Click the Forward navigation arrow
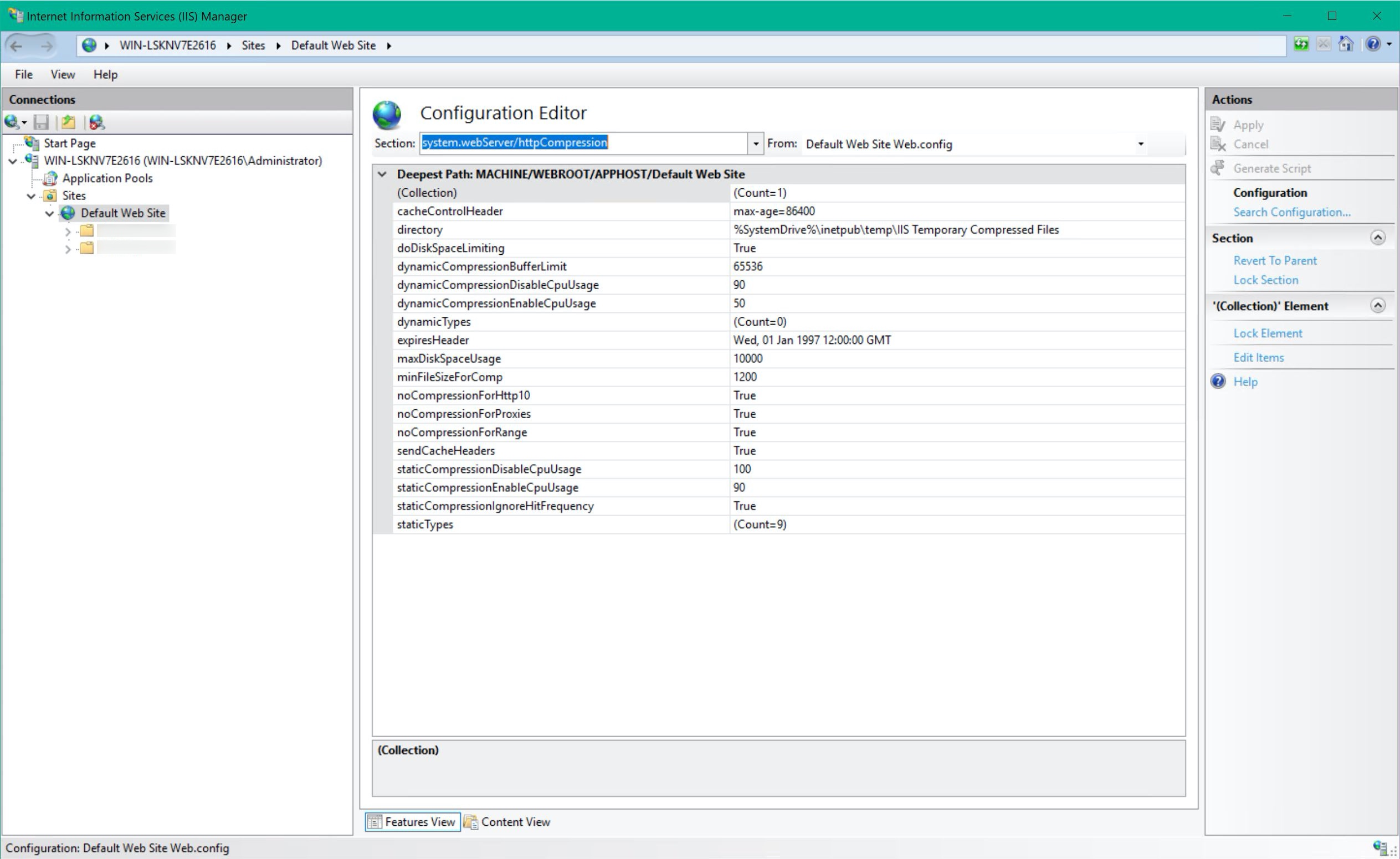The width and height of the screenshot is (1400, 859). pyautogui.click(x=47, y=45)
